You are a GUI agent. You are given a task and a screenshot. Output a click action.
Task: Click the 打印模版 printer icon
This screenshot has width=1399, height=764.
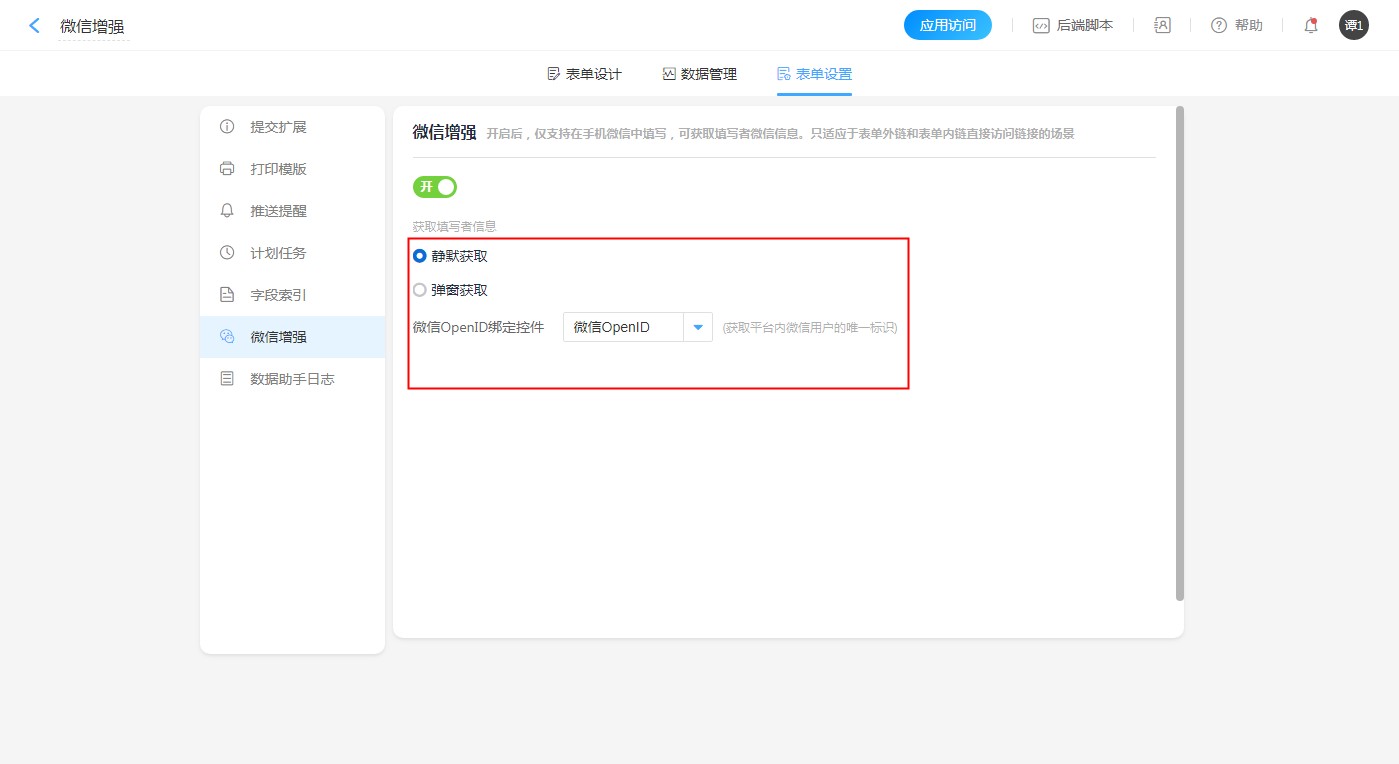pos(227,169)
